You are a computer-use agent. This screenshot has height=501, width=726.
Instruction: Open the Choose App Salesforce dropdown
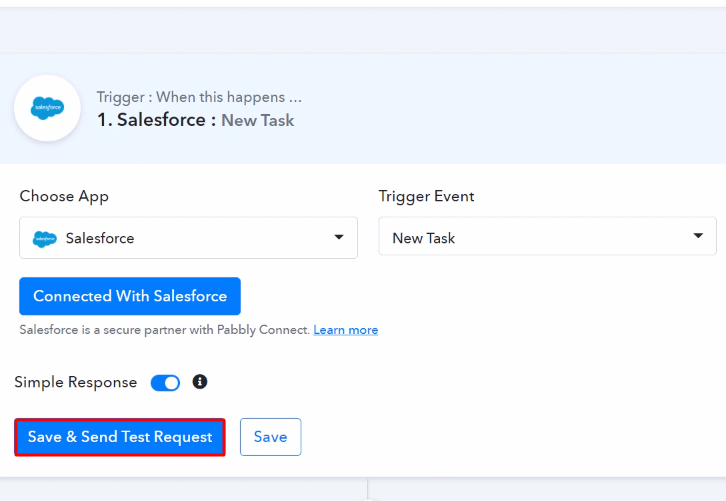(188, 238)
